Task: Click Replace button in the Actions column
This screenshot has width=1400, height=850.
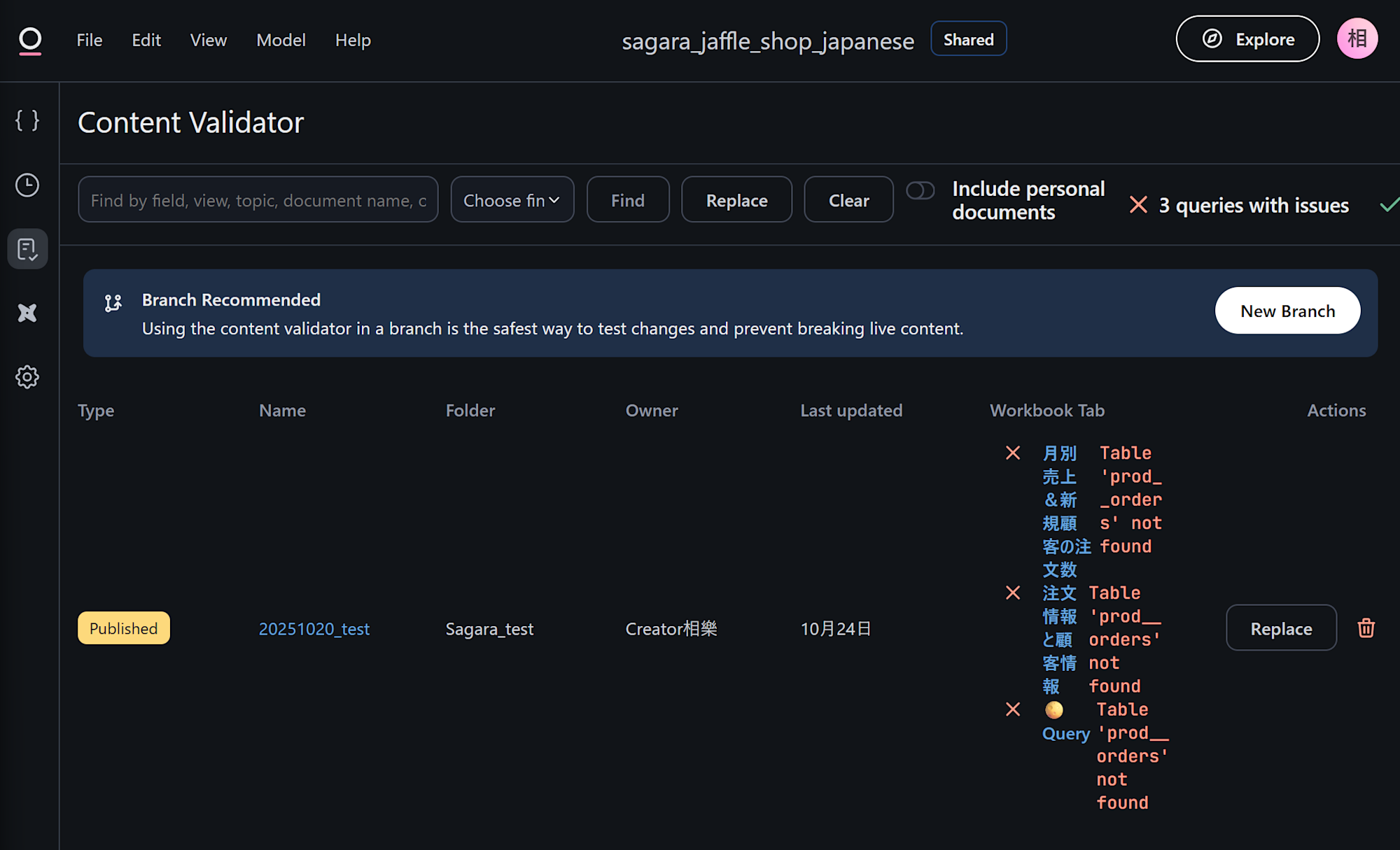Action: click(x=1281, y=628)
